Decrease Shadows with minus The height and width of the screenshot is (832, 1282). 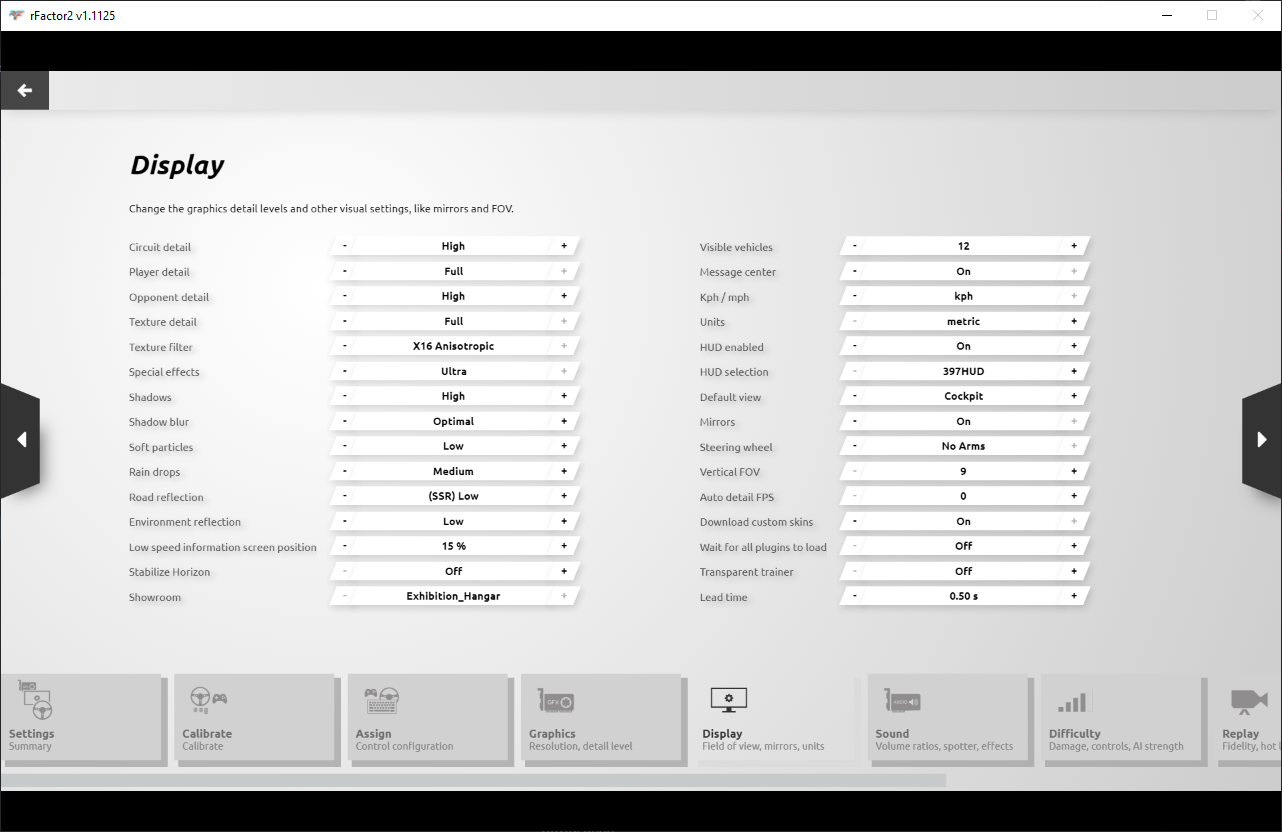tap(345, 396)
